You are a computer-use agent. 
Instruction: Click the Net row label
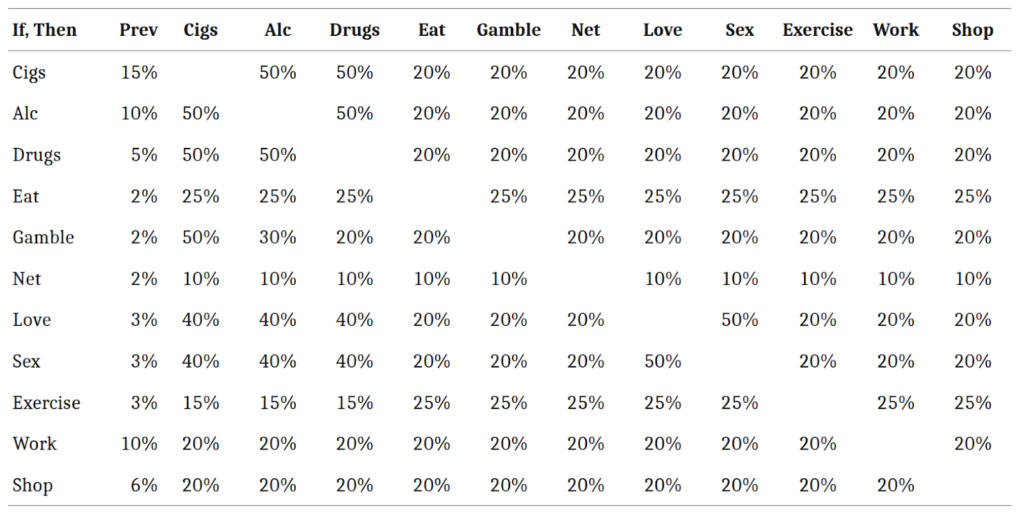click(x=26, y=278)
